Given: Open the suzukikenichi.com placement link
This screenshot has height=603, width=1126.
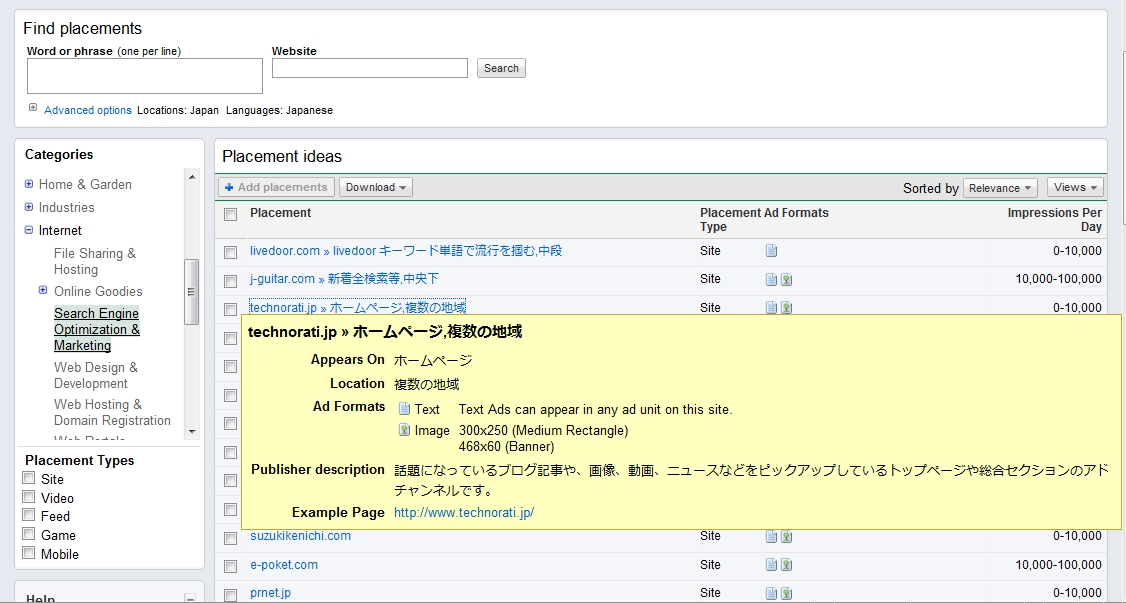Looking at the screenshot, I should point(300,536).
